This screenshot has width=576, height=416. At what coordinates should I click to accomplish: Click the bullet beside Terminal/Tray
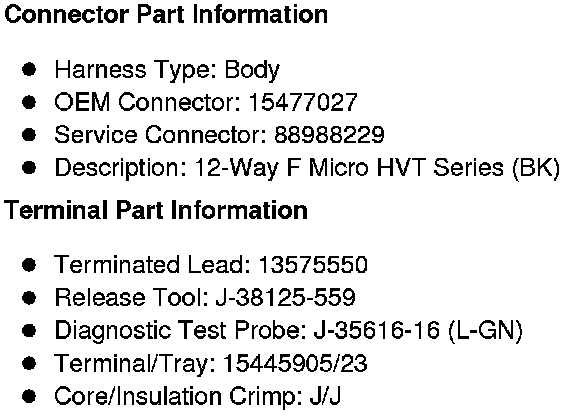pyautogui.click(x=29, y=363)
